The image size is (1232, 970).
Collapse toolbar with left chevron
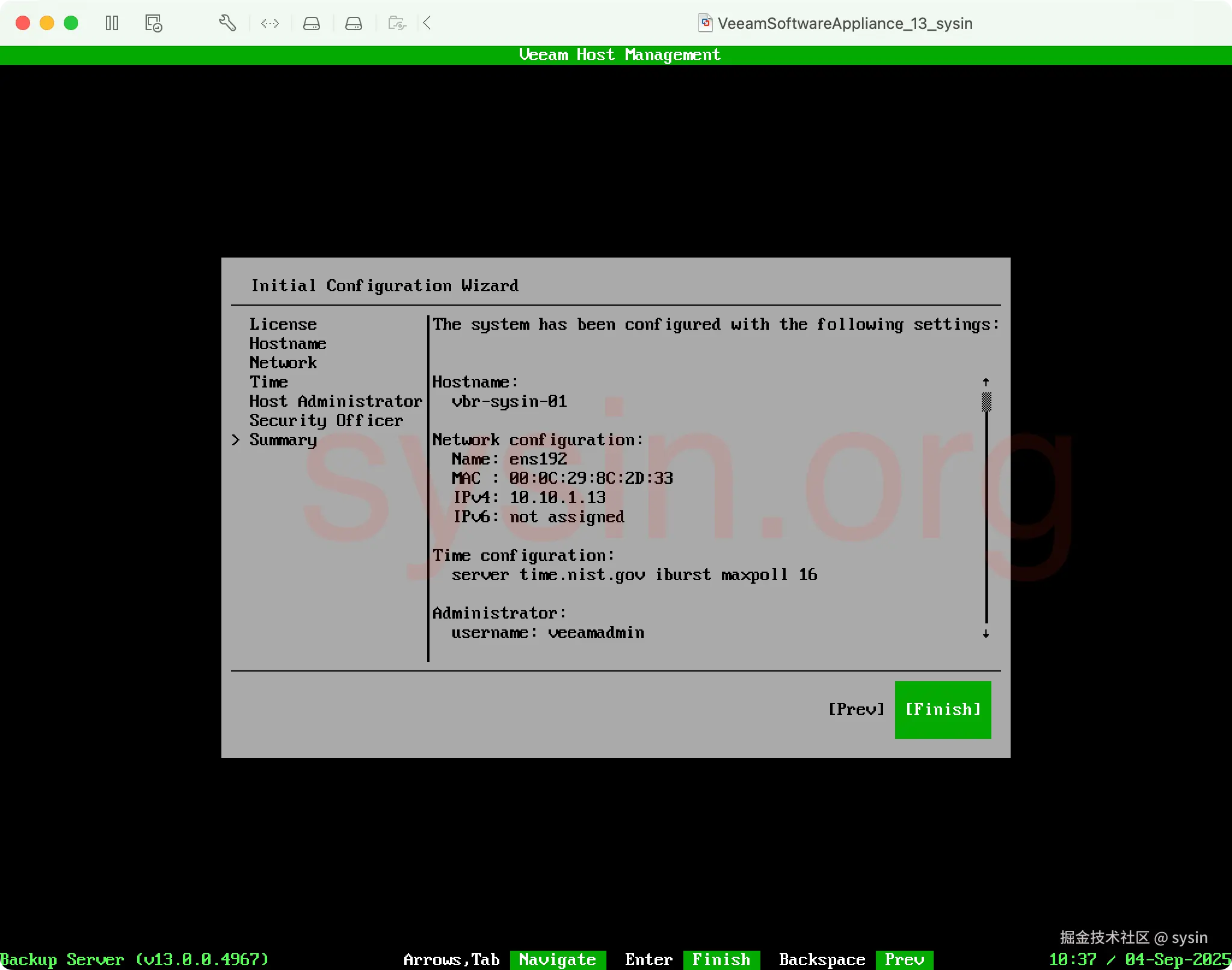tap(427, 23)
